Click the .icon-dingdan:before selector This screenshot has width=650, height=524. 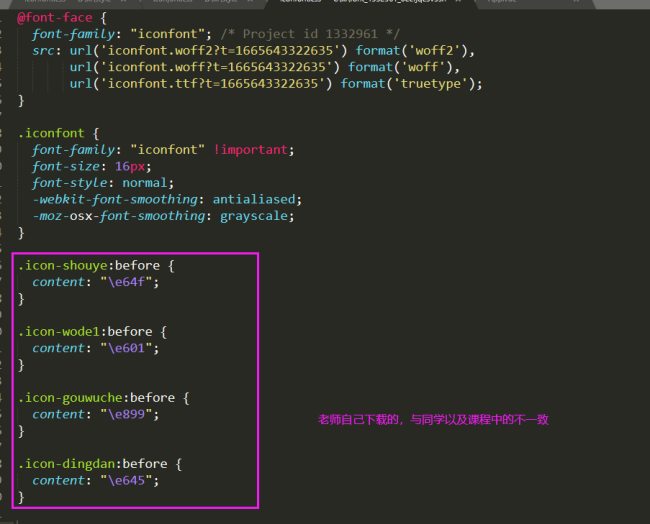click(92, 464)
